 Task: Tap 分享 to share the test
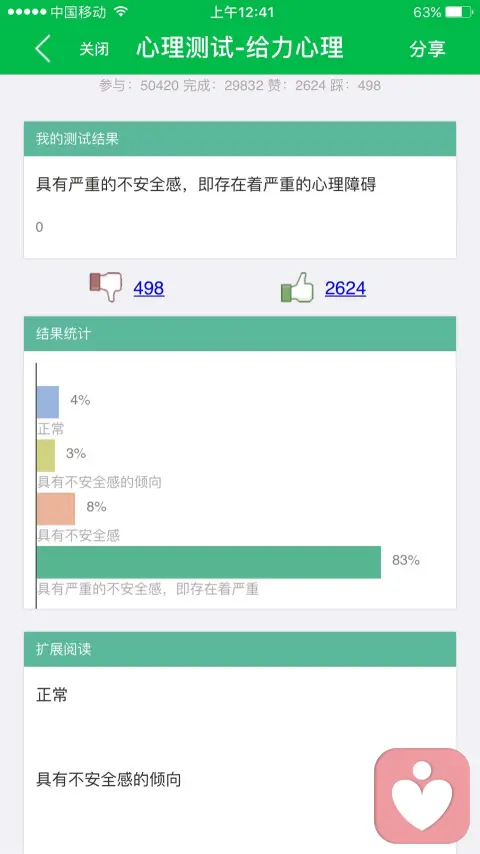point(428,48)
